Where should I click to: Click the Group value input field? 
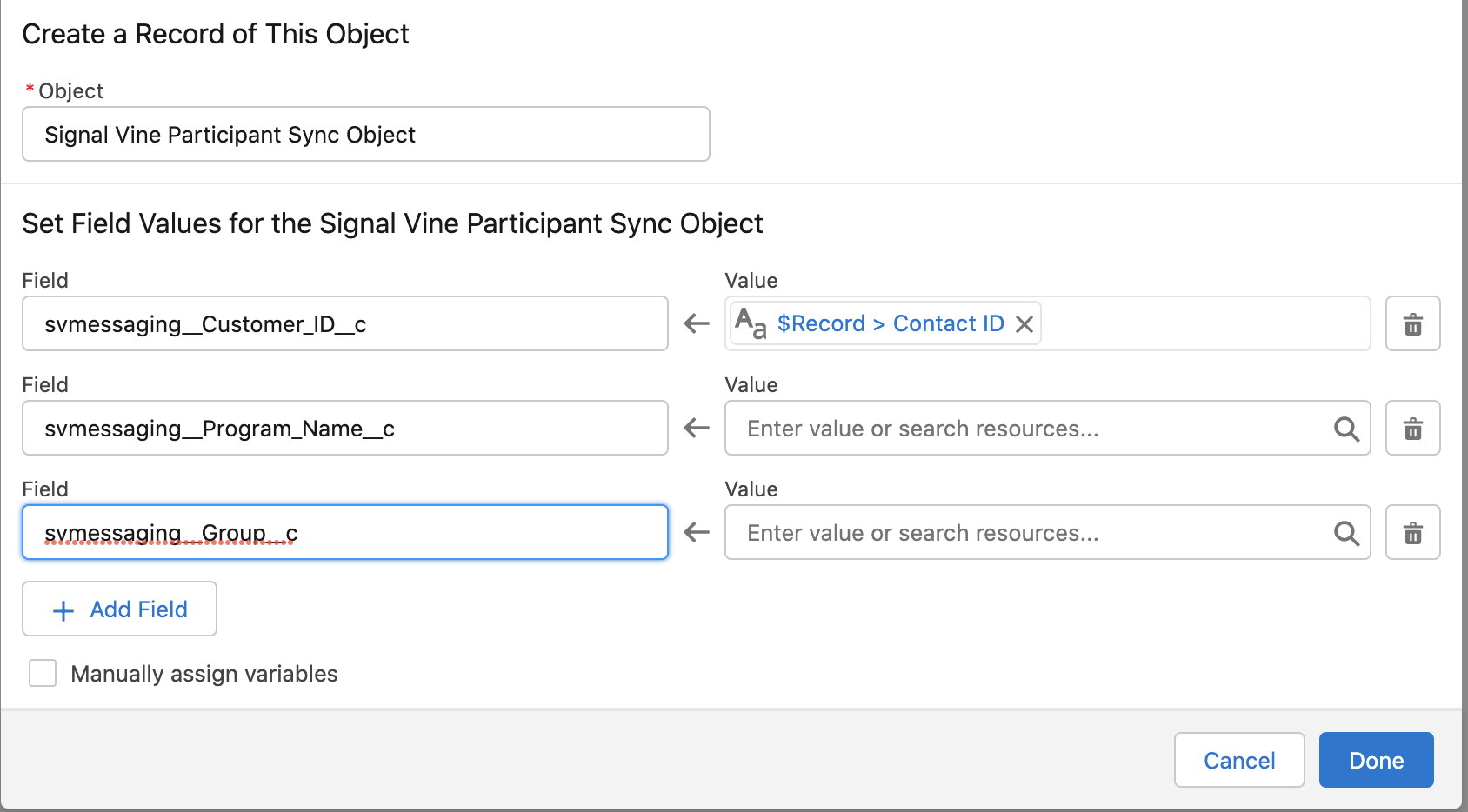(1048, 532)
